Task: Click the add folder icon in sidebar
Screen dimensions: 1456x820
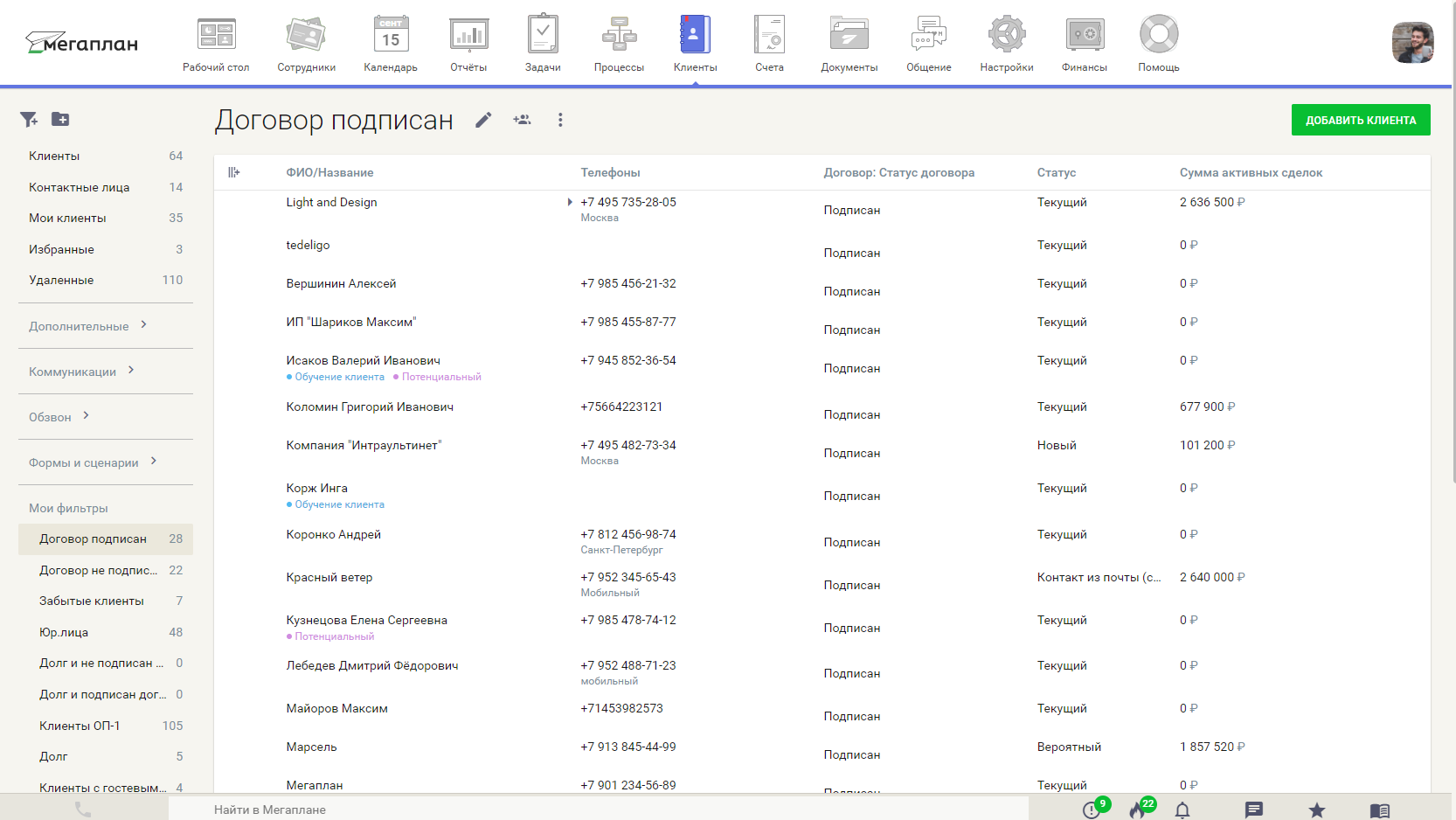Action: pyautogui.click(x=60, y=120)
